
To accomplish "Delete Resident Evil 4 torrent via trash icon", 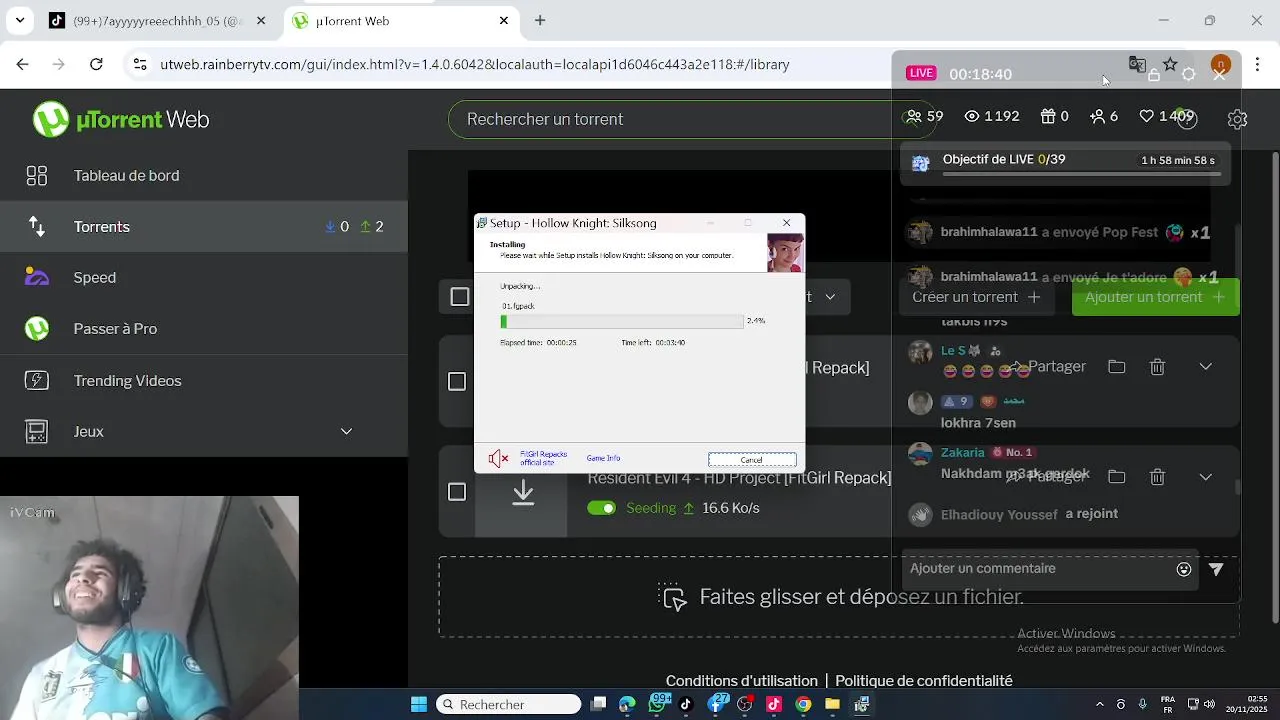I will (x=1157, y=477).
